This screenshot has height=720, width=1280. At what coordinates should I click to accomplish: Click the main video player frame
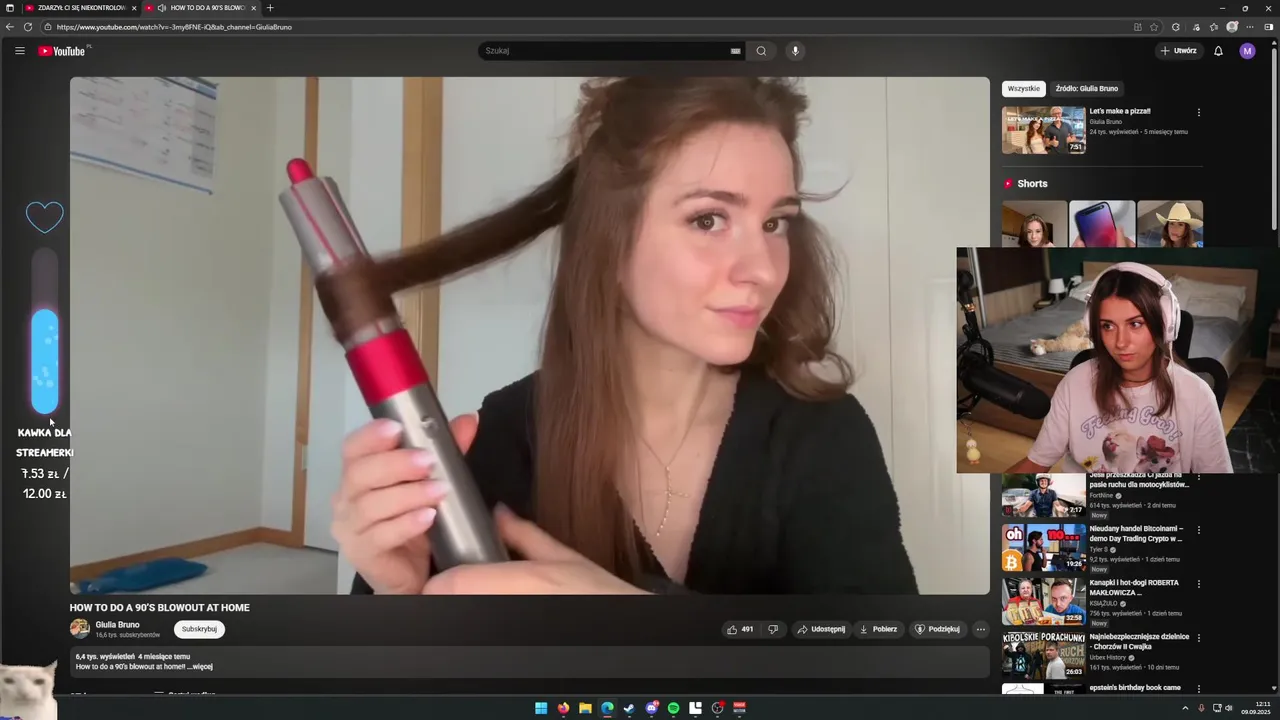point(529,336)
